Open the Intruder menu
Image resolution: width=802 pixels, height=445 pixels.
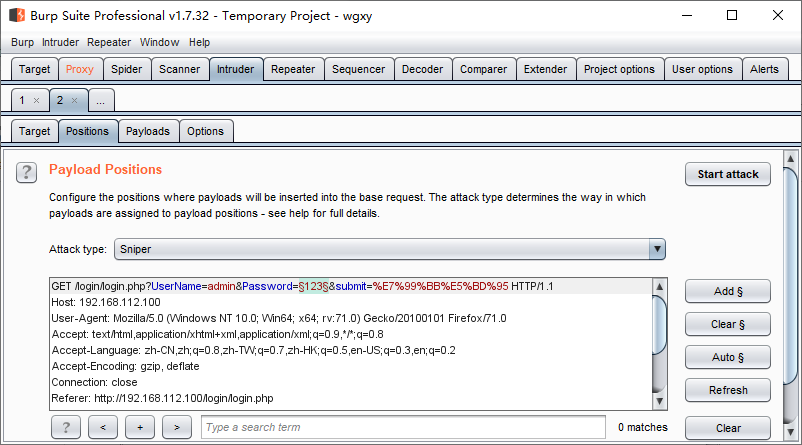[x=60, y=42]
